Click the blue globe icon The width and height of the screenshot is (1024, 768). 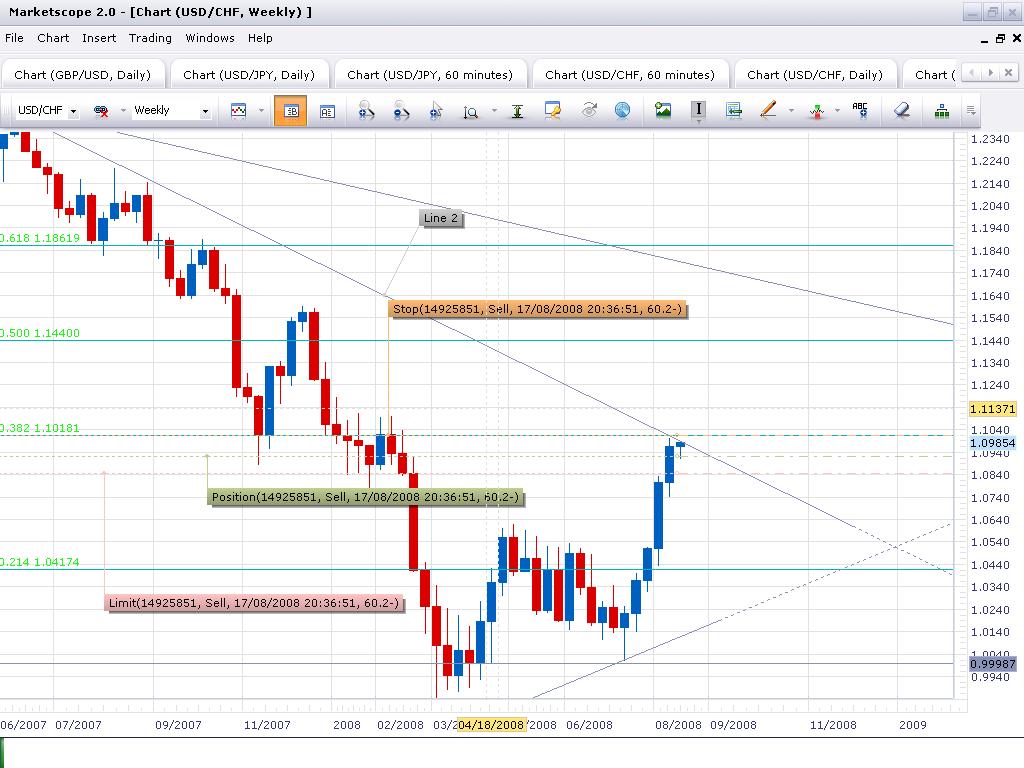click(623, 110)
